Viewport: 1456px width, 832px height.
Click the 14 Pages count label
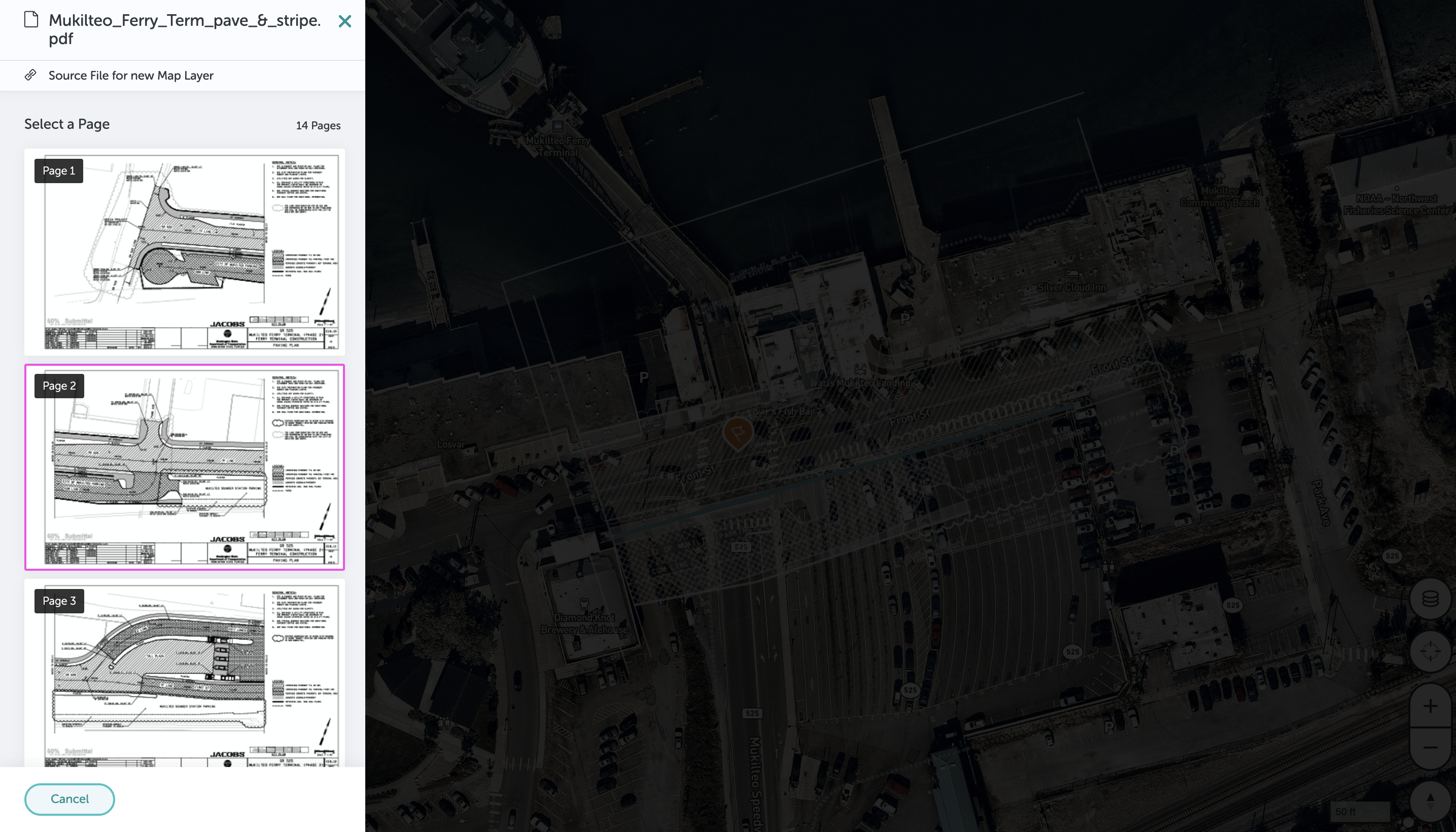[318, 126]
